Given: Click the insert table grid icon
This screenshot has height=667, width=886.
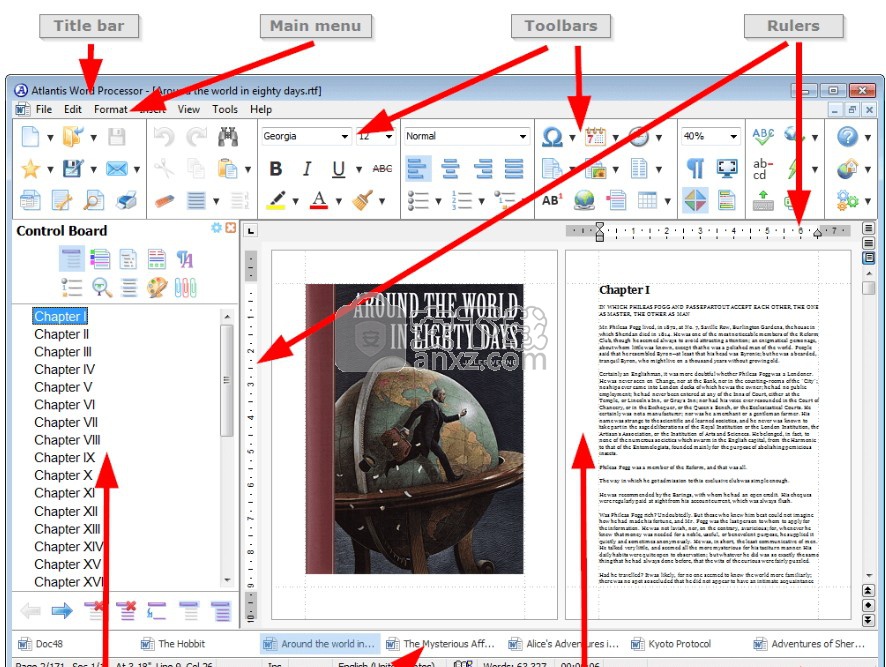Looking at the screenshot, I should coord(648,200).
